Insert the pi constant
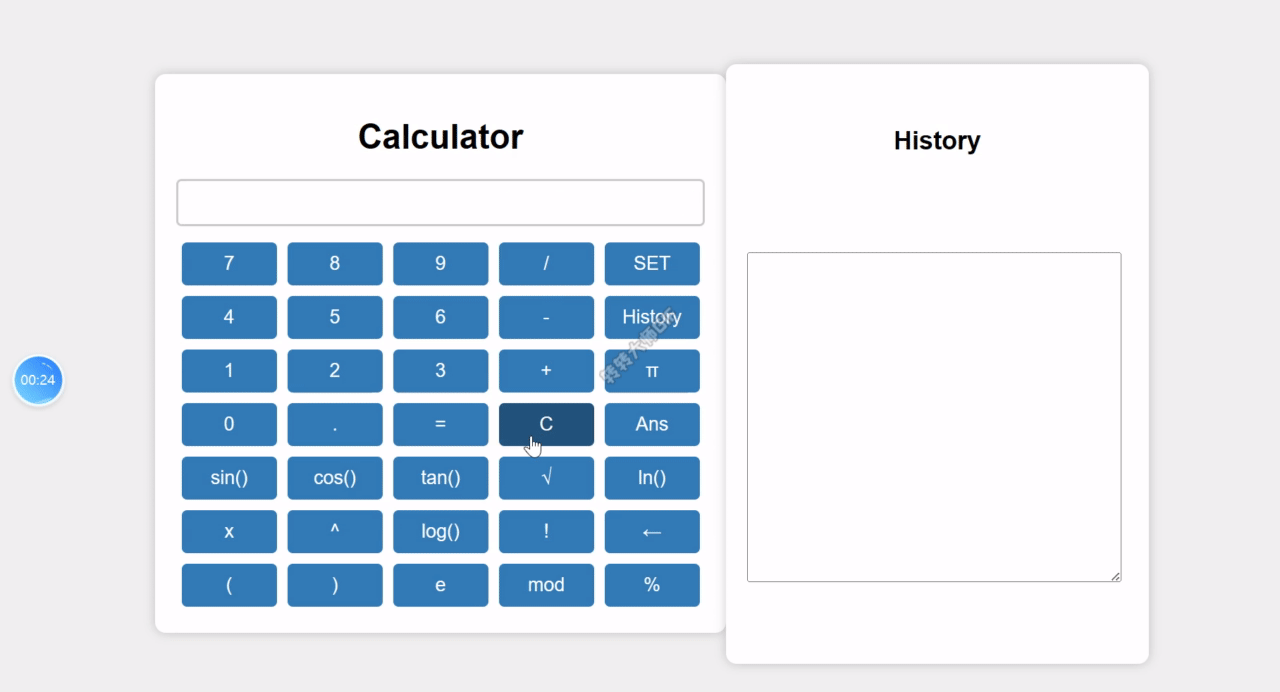 tap(652, 371)
